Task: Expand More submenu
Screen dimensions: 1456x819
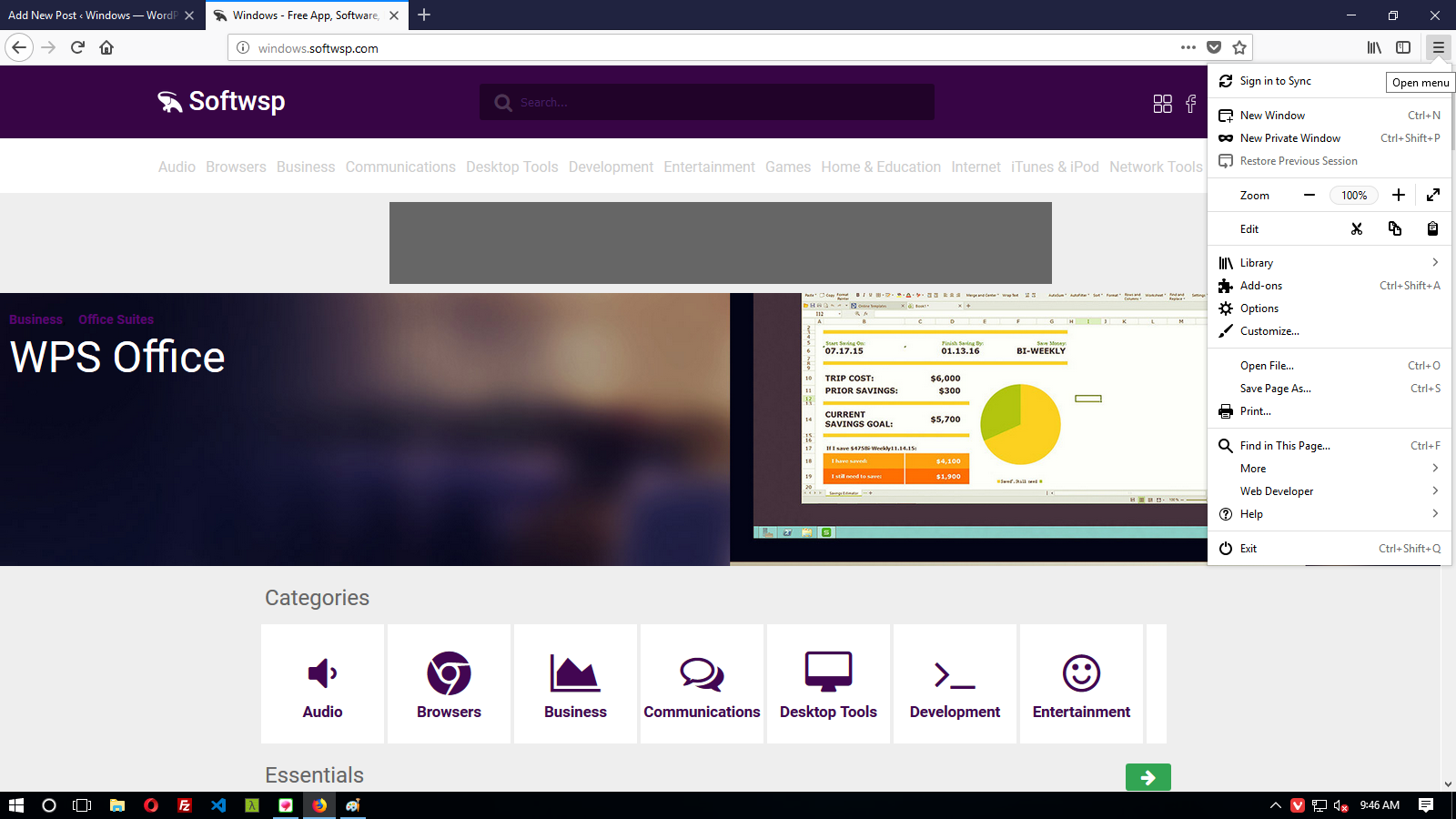Action: [x=1330, y=469]
